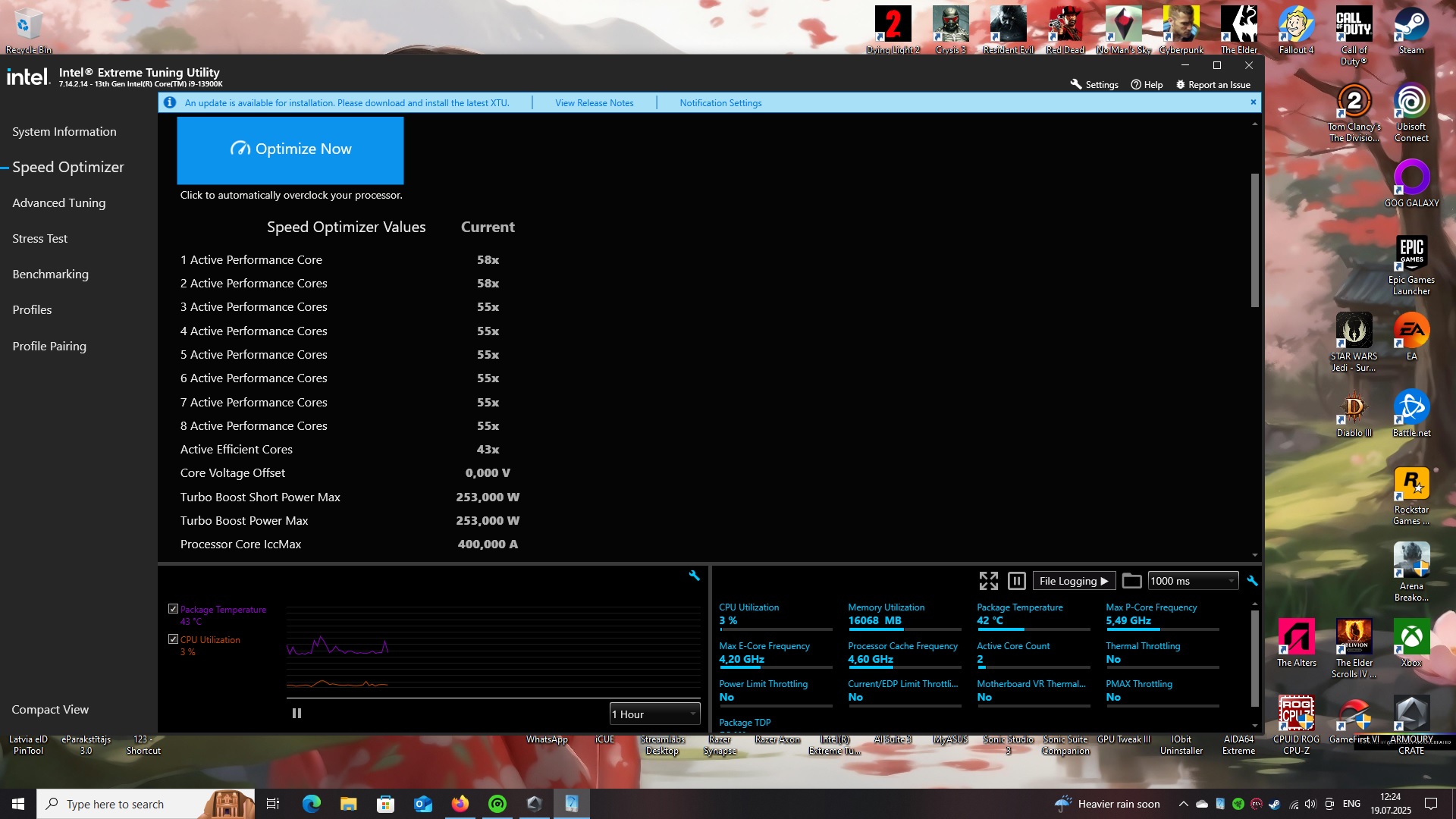Viewport: 1456px width, 819px height.
Task: Open the log folder icon
Action: 1131,581
